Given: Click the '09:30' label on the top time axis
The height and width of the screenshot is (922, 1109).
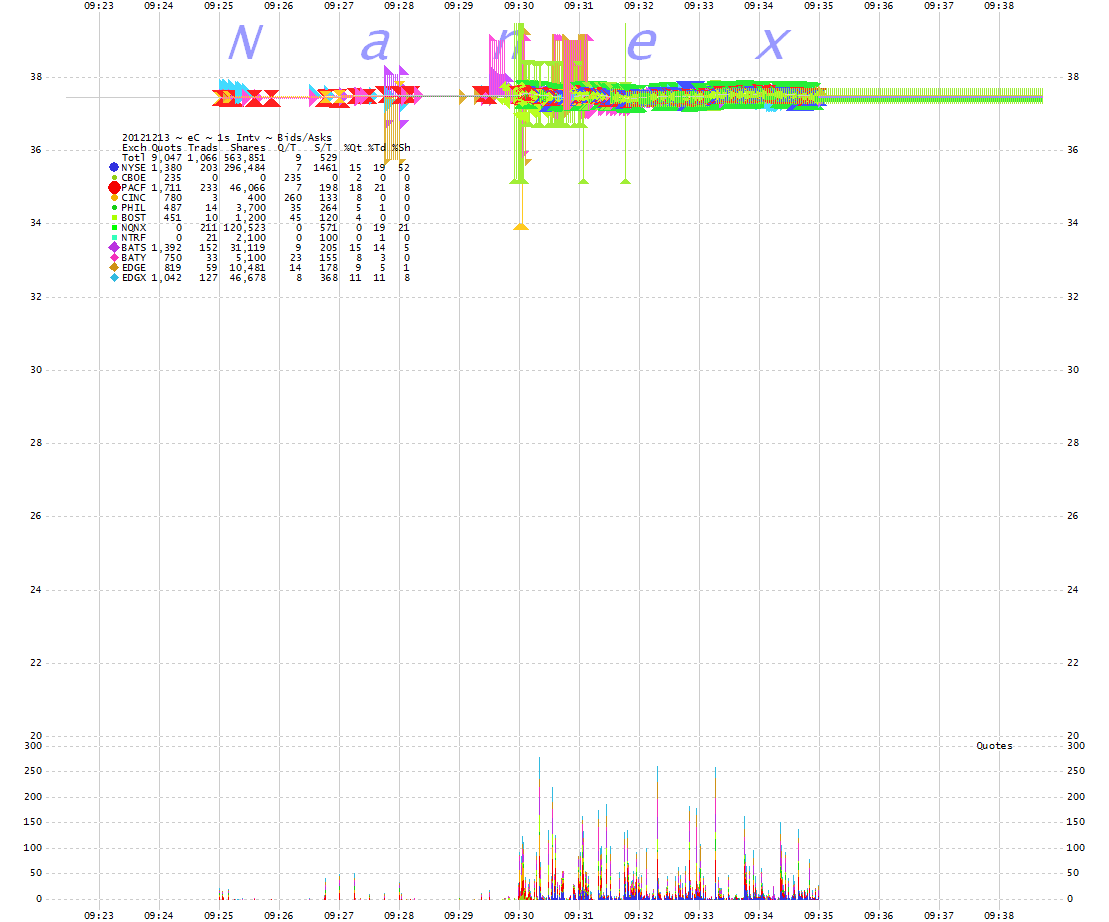Looking at the screenshot, I should (519, 6).
